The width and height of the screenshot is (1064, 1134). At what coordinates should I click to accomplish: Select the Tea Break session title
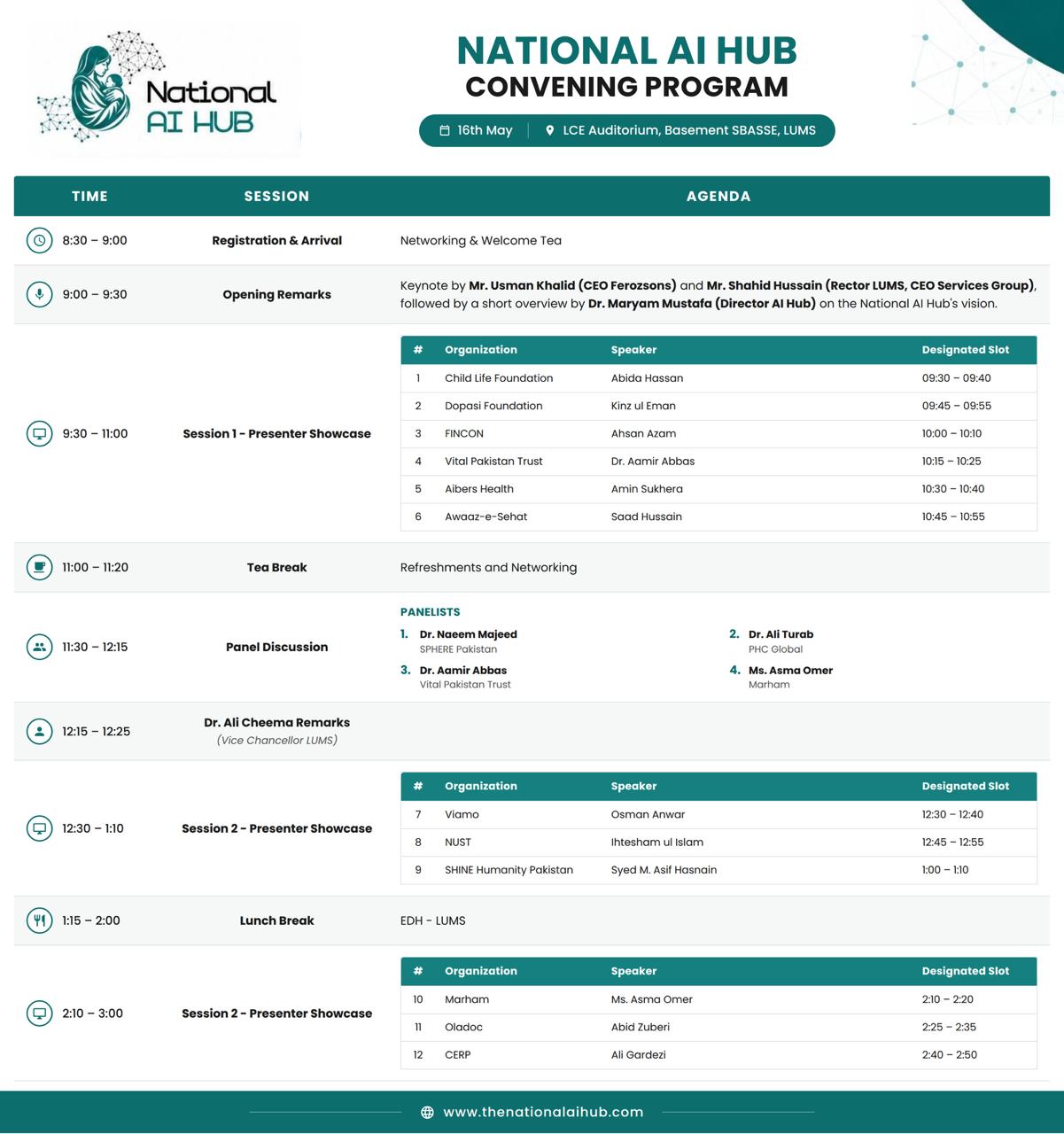click(x=277, y=567)
